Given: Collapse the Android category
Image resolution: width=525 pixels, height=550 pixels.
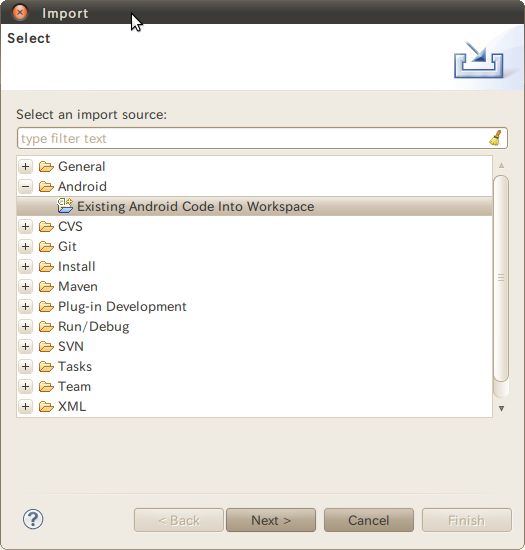Looking at the screenshot, I should (25, 186).
